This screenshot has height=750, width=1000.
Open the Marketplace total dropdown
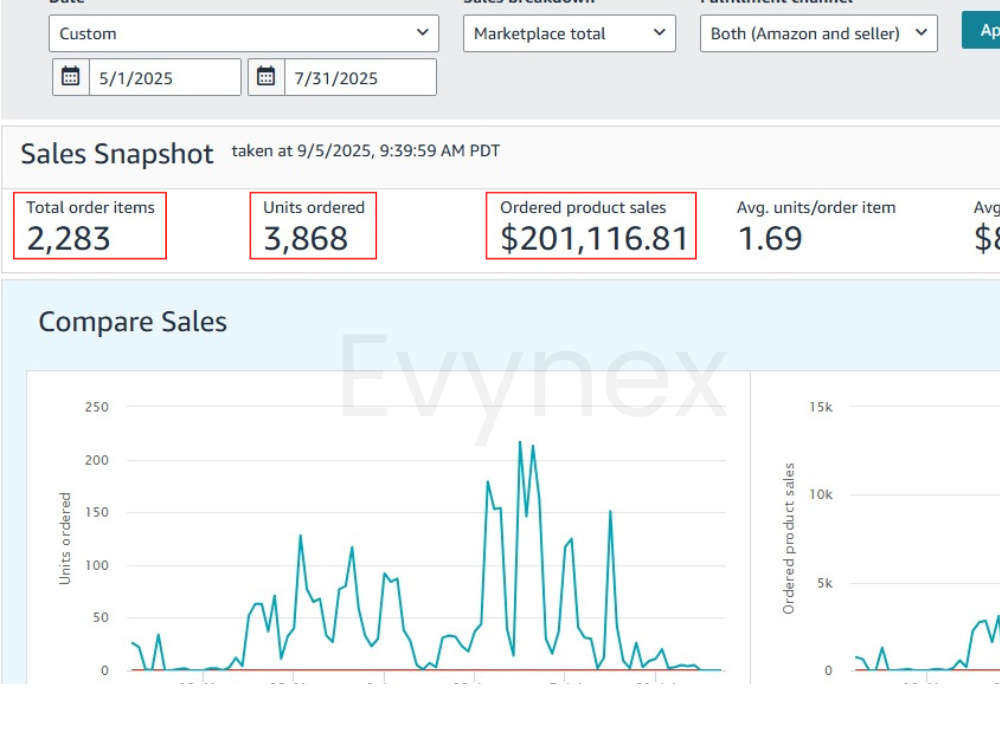[570, 34]
